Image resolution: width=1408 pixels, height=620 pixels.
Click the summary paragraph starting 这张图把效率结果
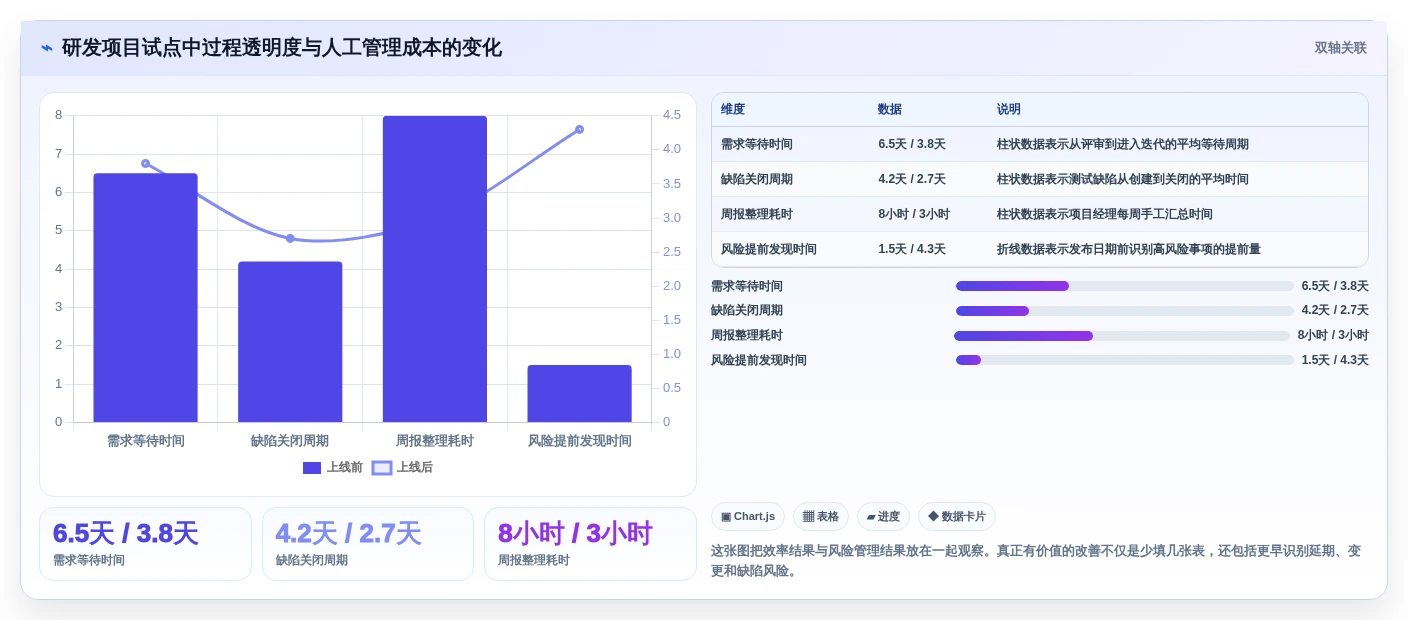1036,561
